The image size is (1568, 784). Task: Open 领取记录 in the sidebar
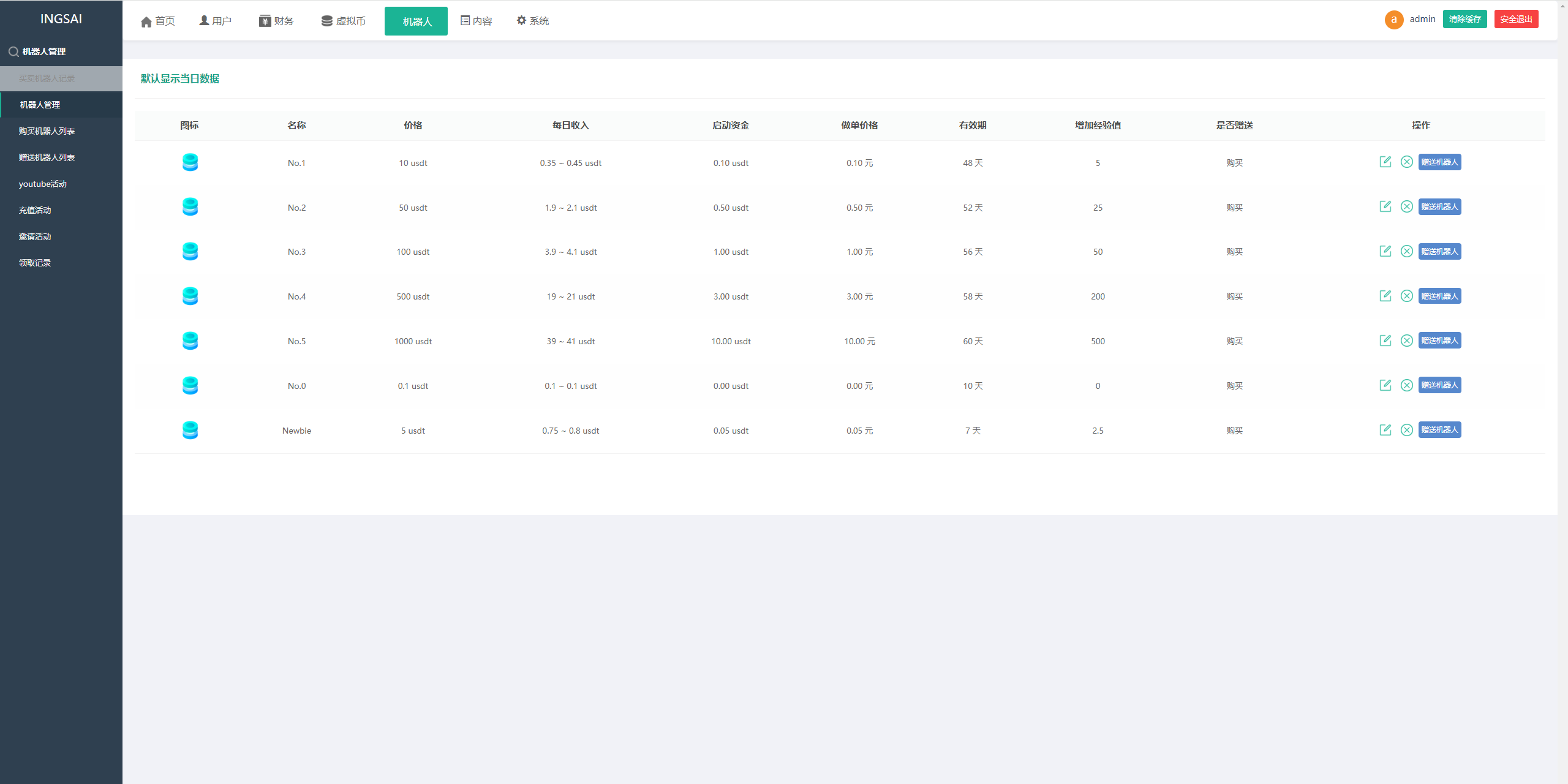(35, 263)
